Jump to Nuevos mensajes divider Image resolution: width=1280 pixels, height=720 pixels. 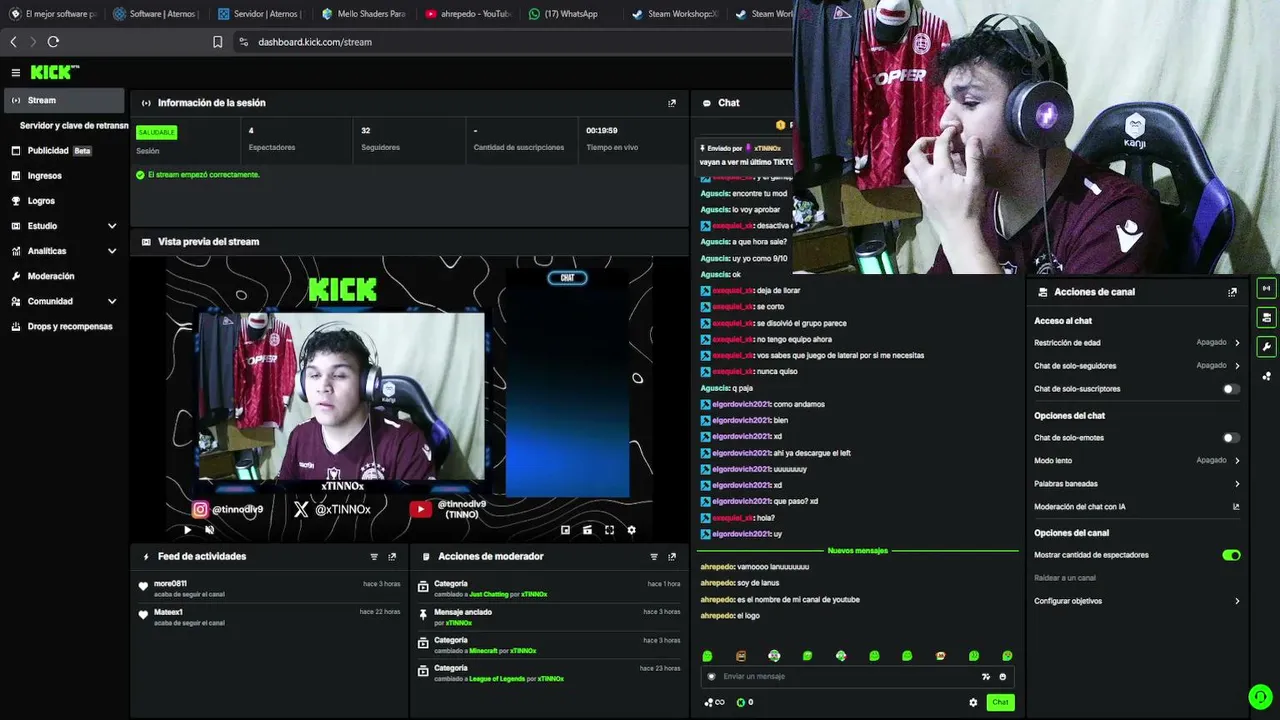pyautogui.click(x=858, y=551)
